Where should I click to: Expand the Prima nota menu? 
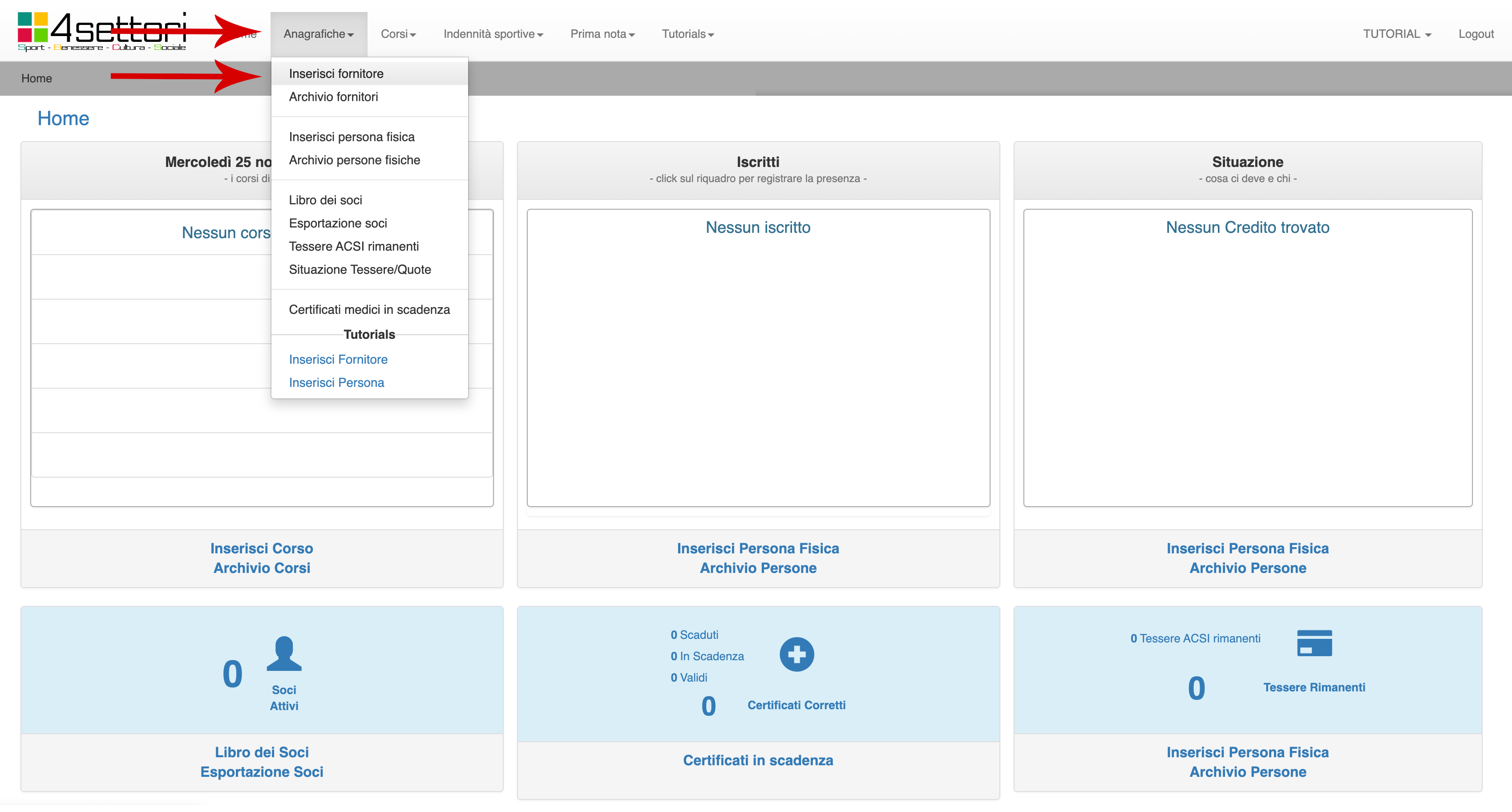click(x=602, y=34)
